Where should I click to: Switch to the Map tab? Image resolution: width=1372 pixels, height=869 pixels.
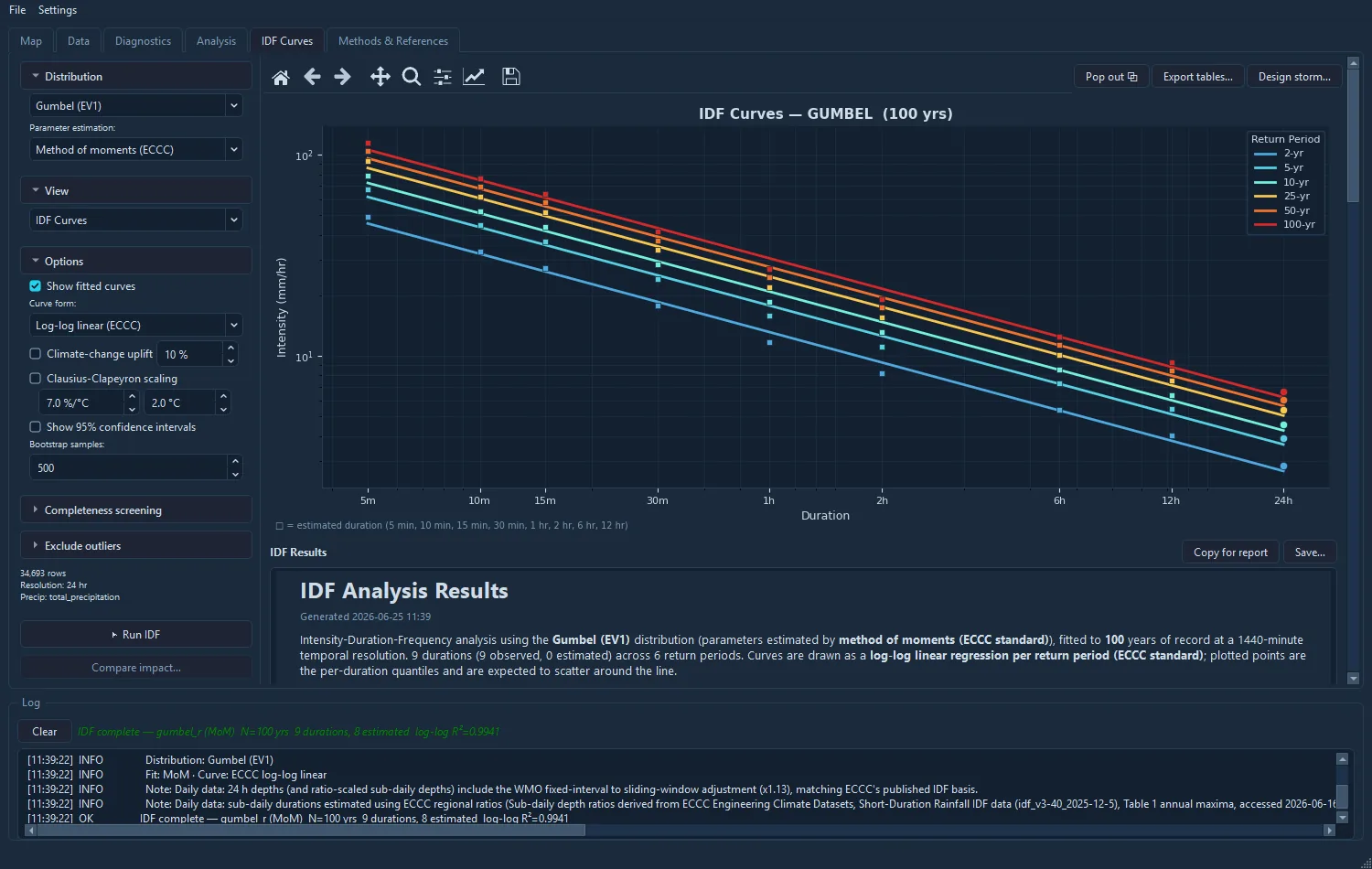click(31, 41)
